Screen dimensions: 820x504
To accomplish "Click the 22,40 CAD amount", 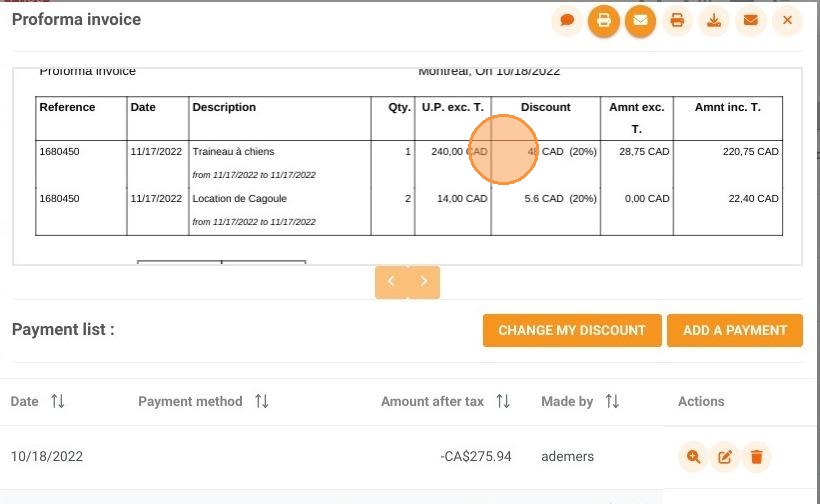I will click(754, 199).
